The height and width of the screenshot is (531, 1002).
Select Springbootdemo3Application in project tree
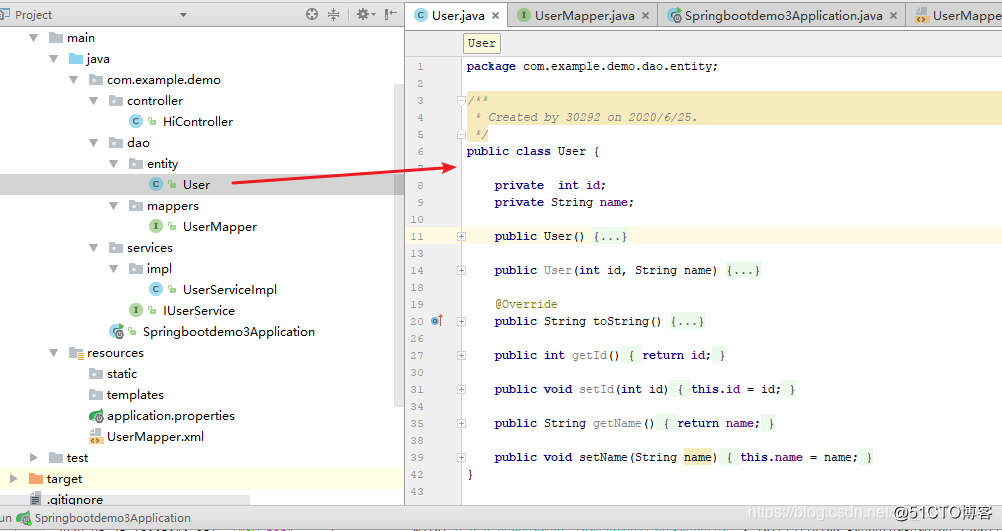pos(229,332)
